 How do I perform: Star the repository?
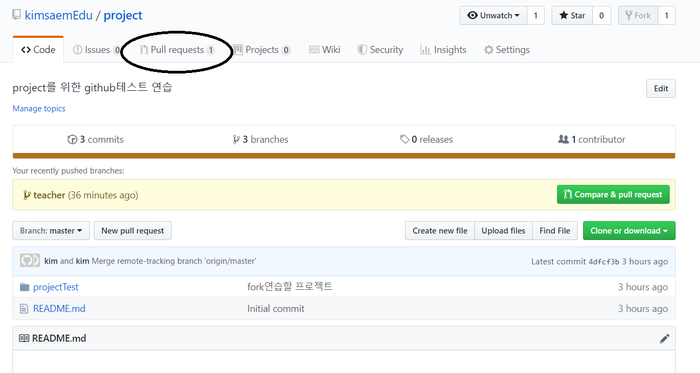tap(572, 16)
